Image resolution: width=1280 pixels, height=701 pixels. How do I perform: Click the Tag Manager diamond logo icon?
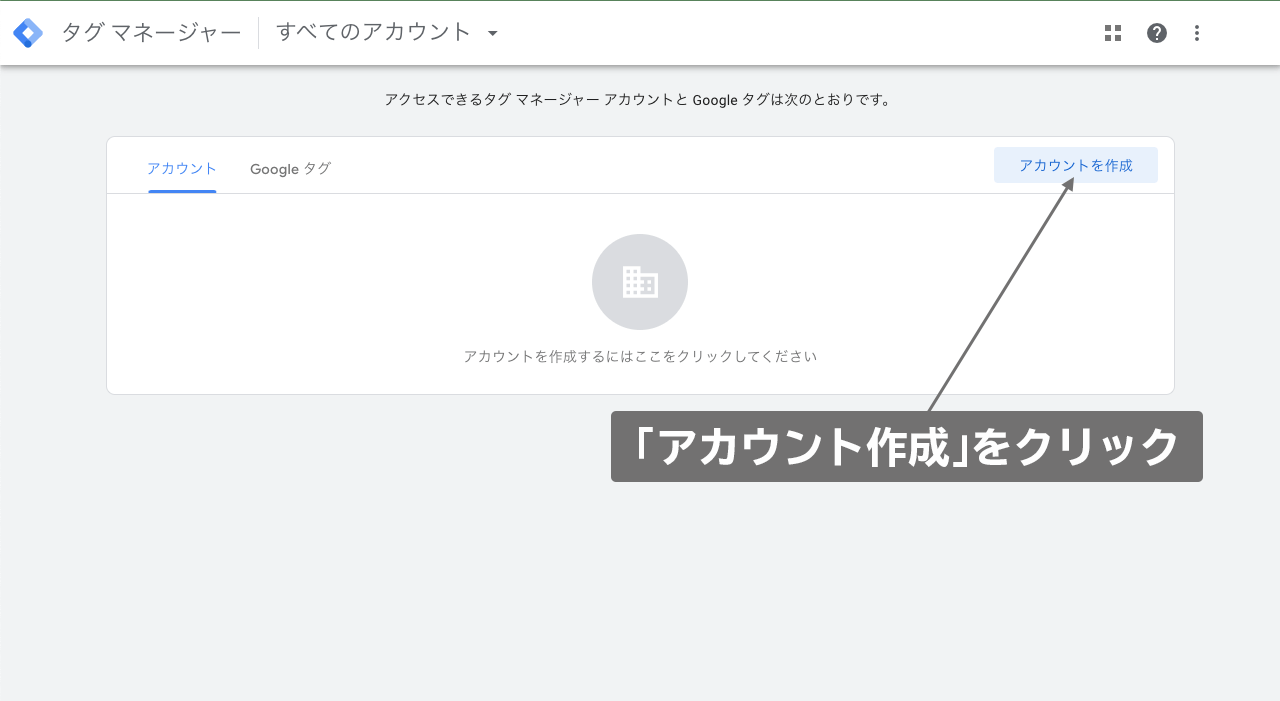[28, 32]
